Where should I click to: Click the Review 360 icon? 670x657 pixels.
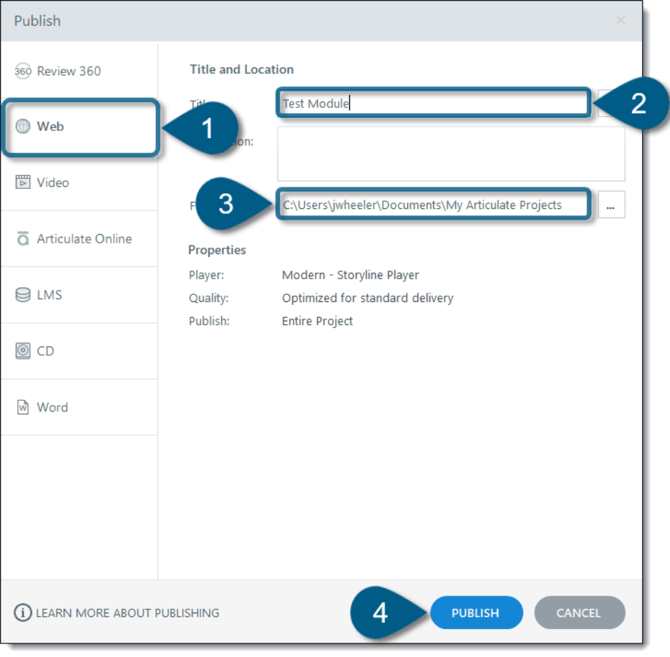tap(23, 70)
